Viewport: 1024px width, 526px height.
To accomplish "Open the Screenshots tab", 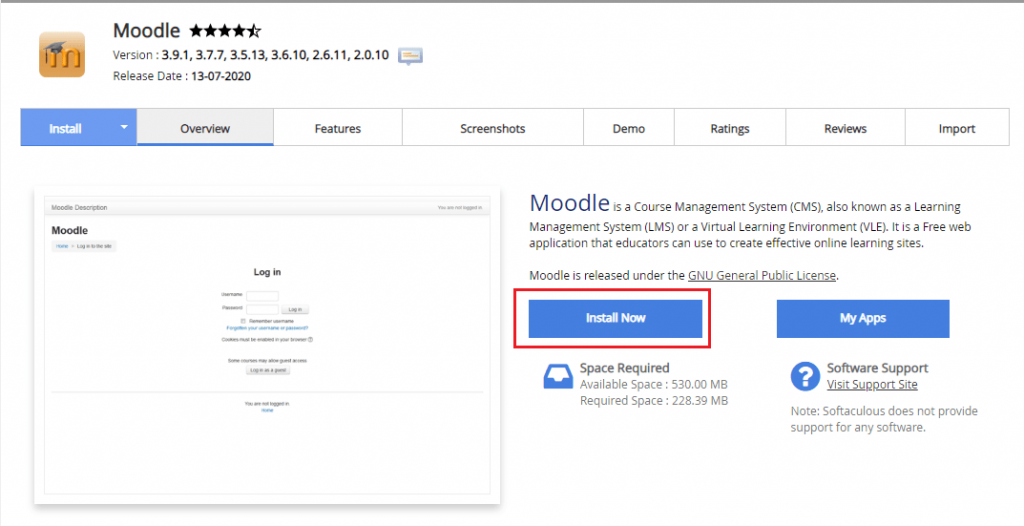I will [492, 128].
